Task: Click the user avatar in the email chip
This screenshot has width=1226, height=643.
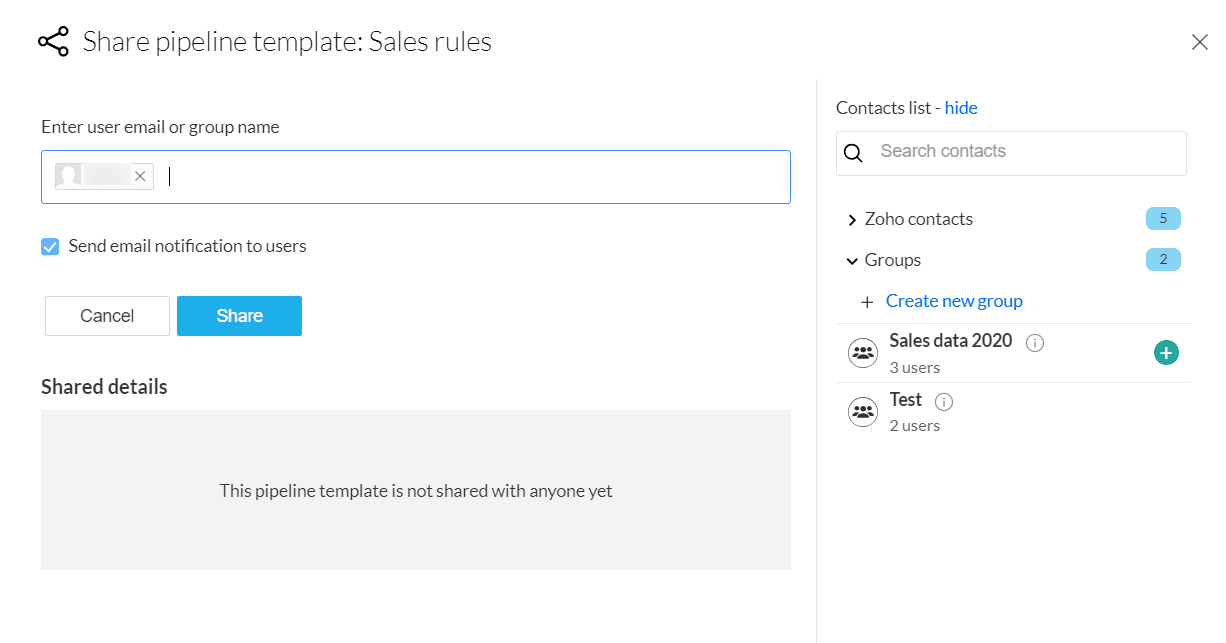Action: point(69,176)
